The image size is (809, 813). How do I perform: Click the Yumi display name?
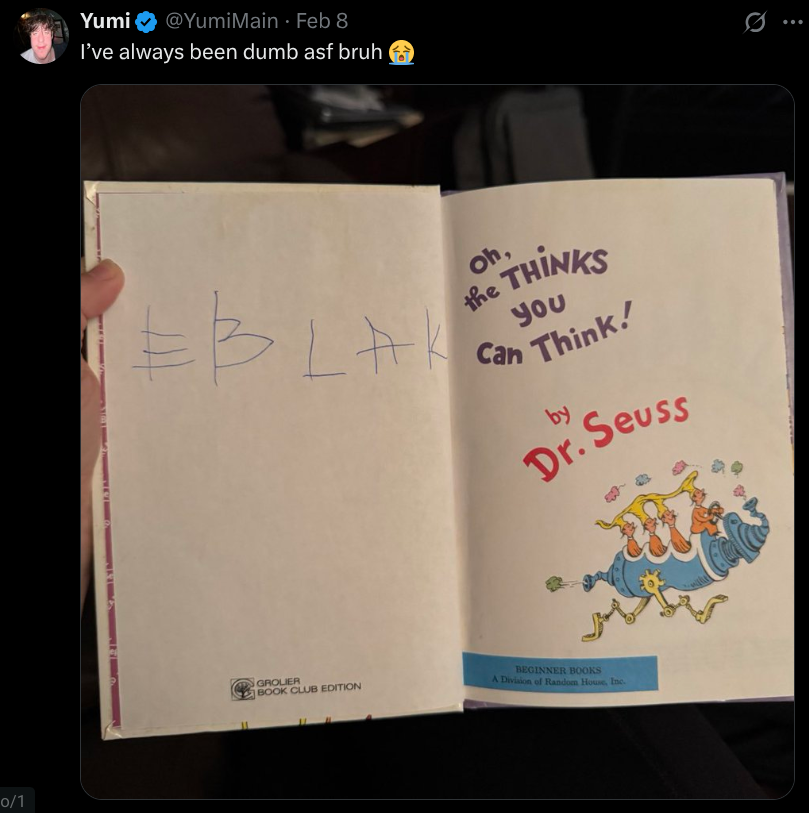click(105, 21)
